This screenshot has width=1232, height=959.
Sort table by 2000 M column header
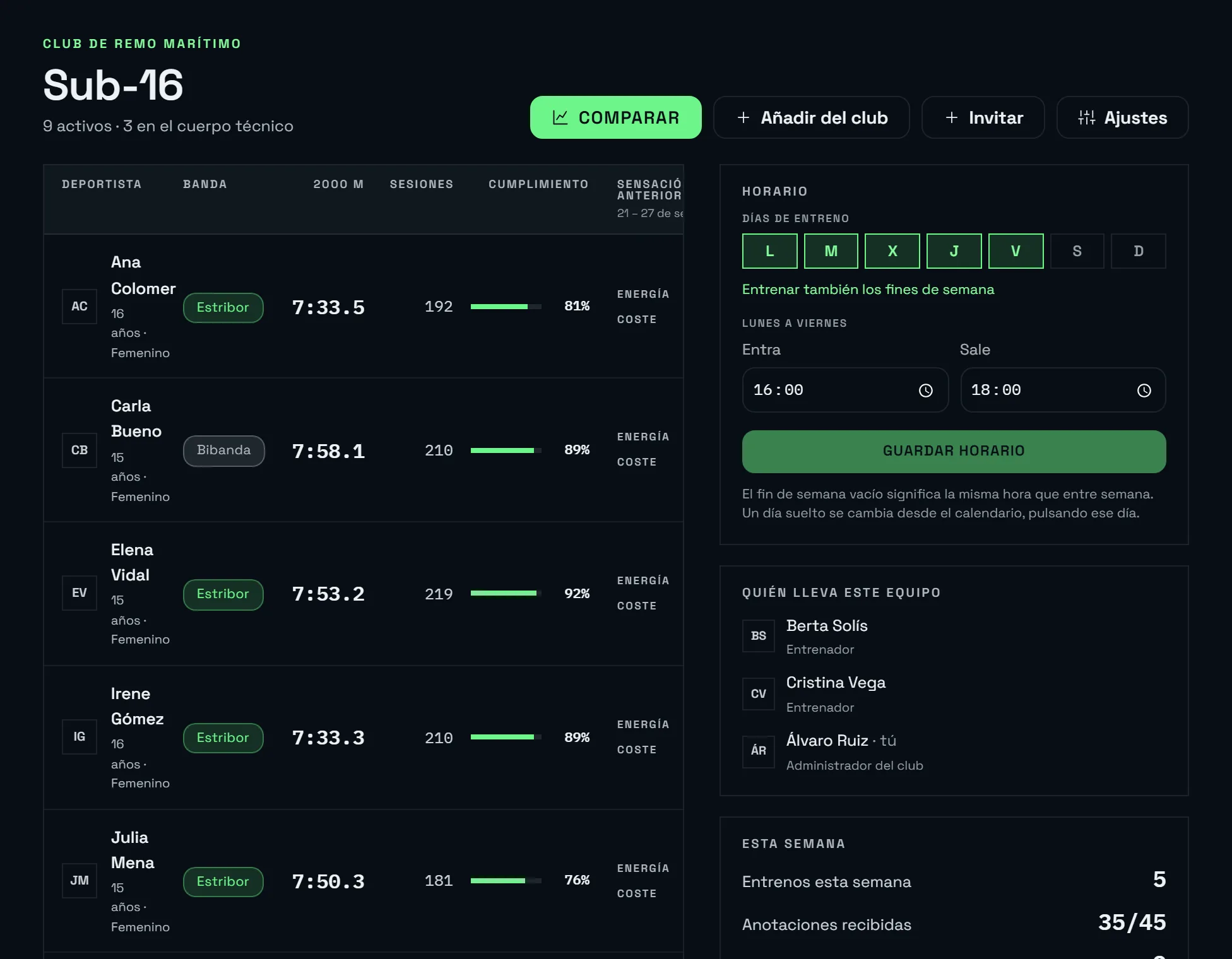pos(338,184)
